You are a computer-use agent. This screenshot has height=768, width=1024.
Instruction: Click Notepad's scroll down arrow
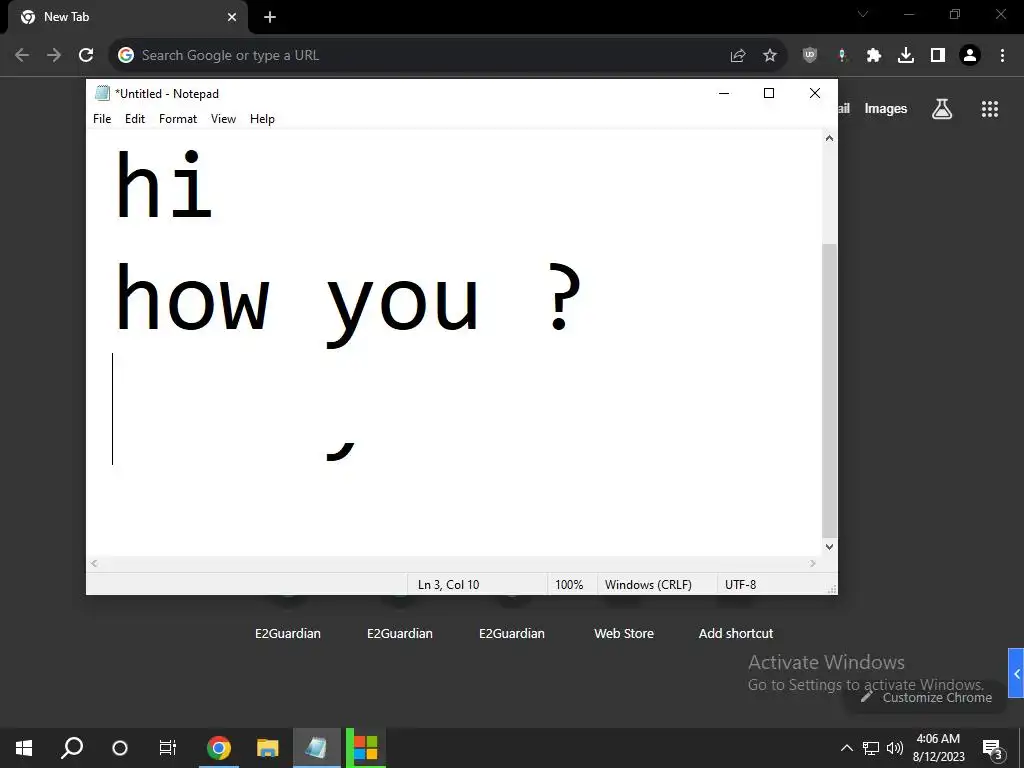click(x=829, y=547)
